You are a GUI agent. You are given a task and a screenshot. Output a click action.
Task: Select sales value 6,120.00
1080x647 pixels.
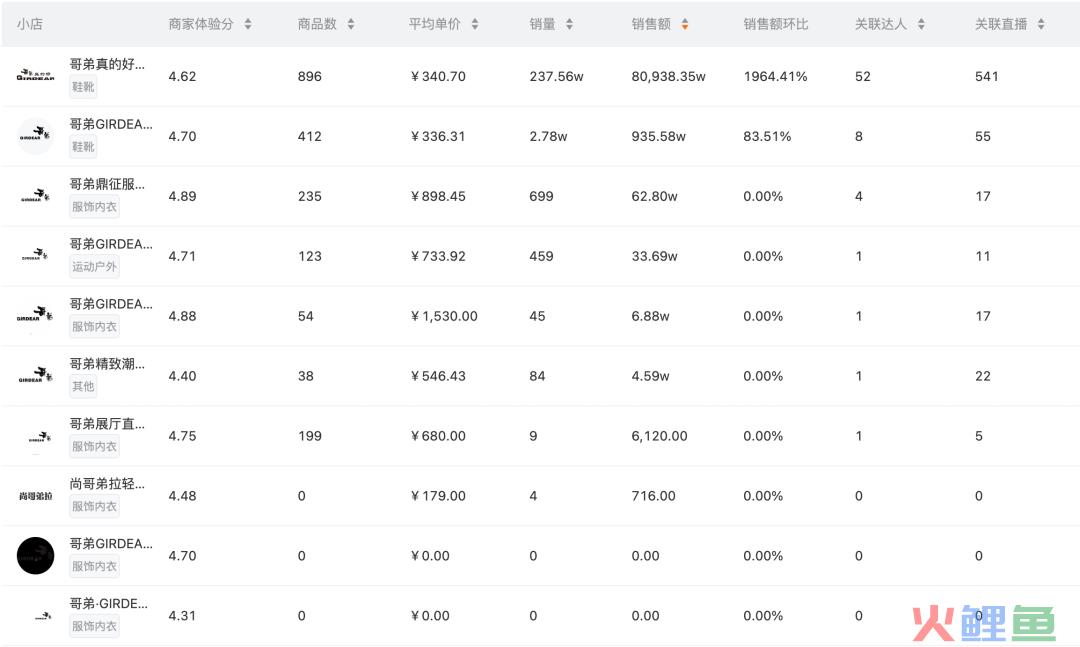[659, 436]
